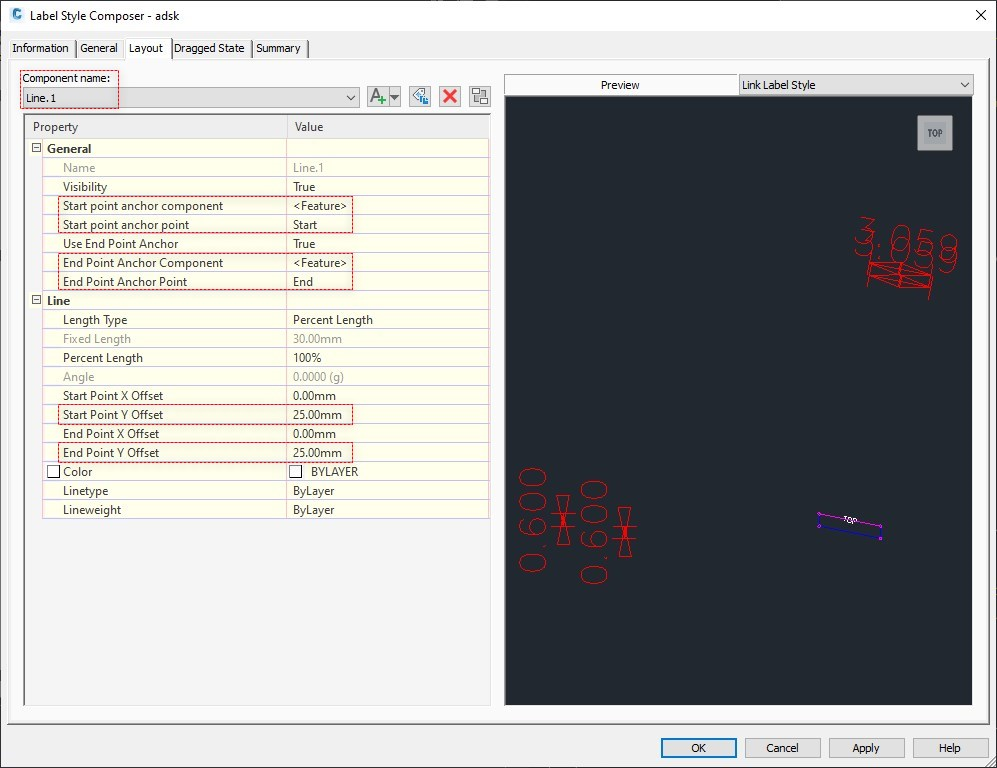Viewport: 997px width, 768px height.
Task: Click the TOP view cube in preview
Action: point(935,133)
